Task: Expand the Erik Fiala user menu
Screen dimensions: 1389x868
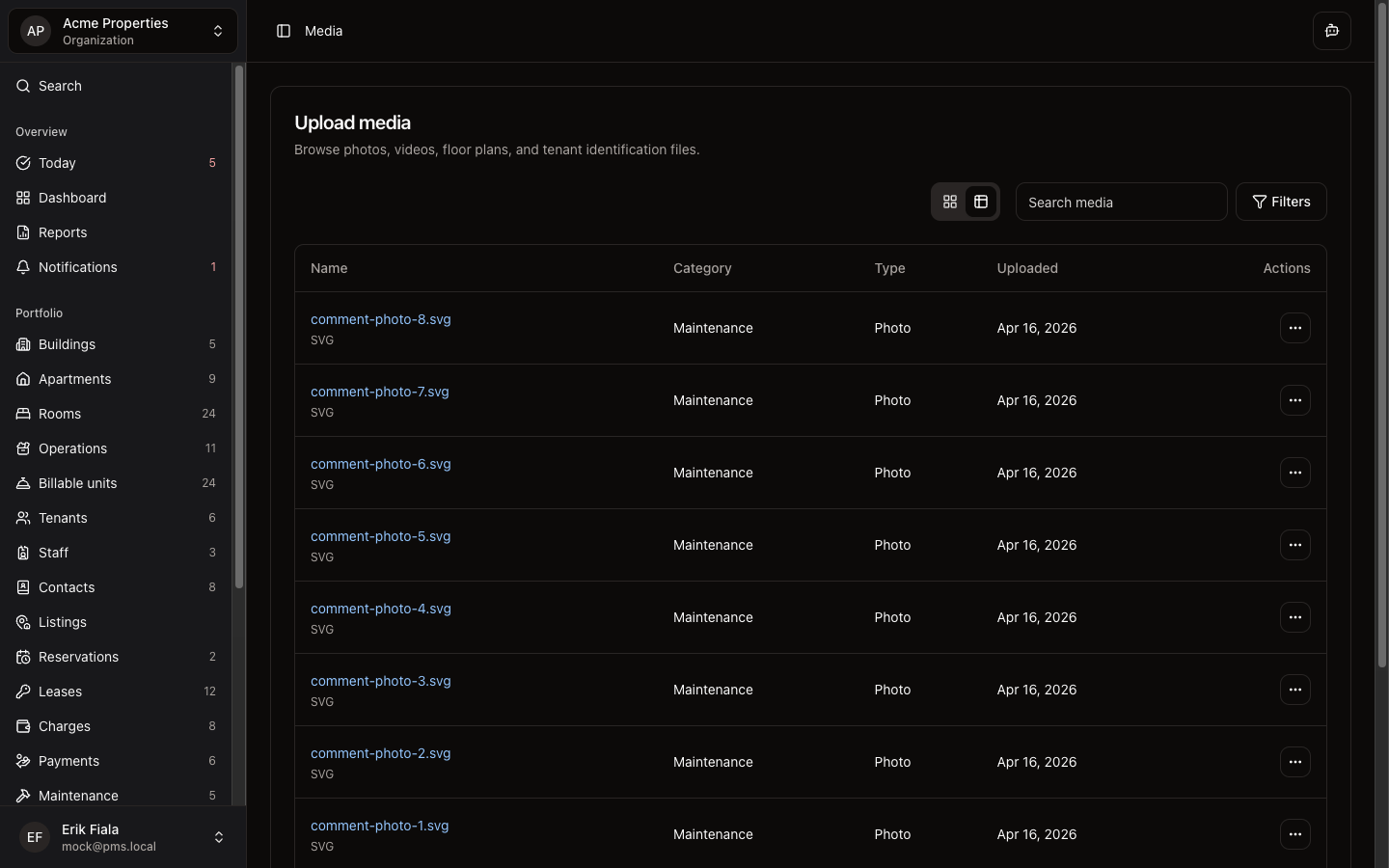Action: click(123, 837)
